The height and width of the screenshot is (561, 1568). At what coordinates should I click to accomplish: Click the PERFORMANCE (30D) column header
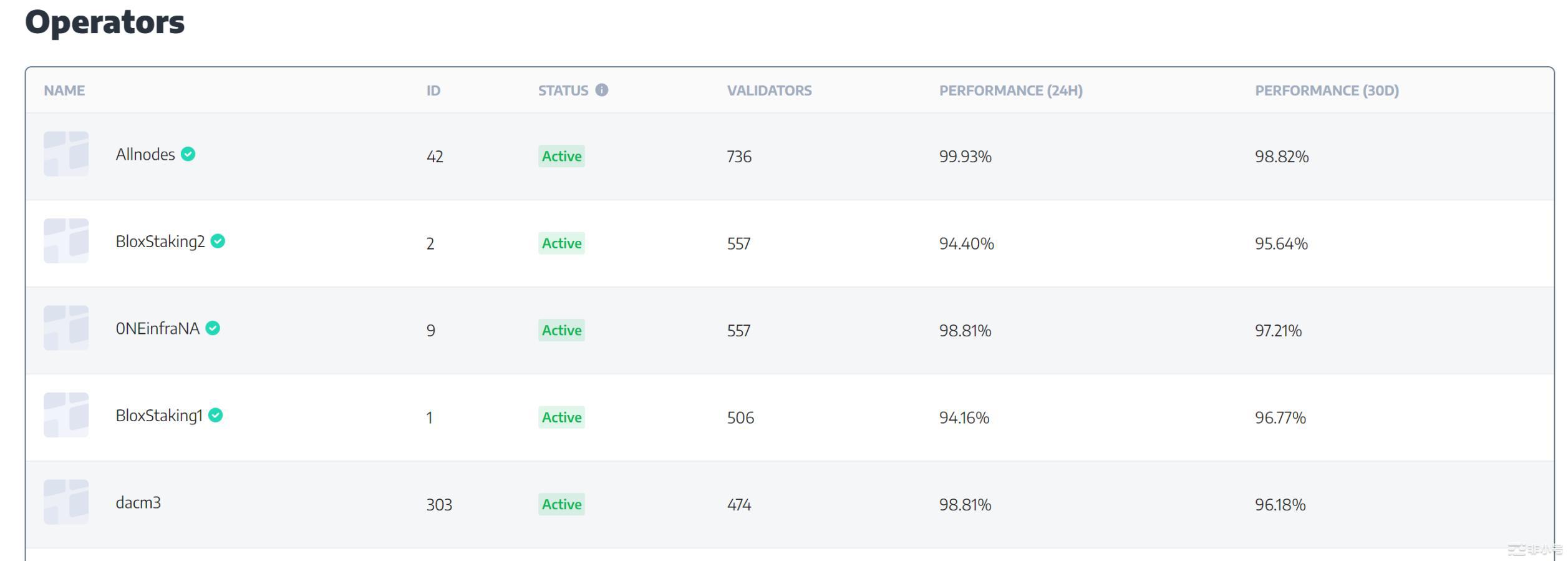tap(1327, 90)
